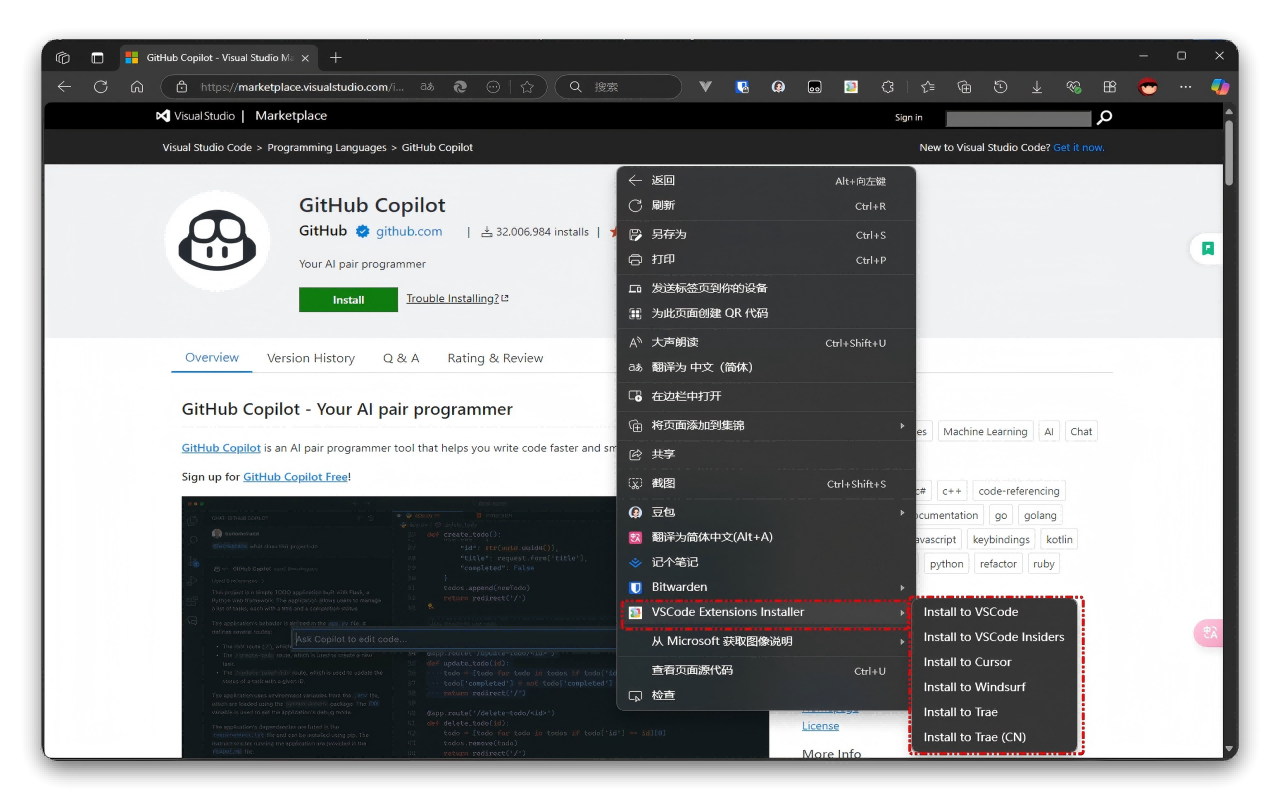This screenshot has width=1280, height=800.
Task: Click the green bookmark side widget
Action: point(1208,248)
